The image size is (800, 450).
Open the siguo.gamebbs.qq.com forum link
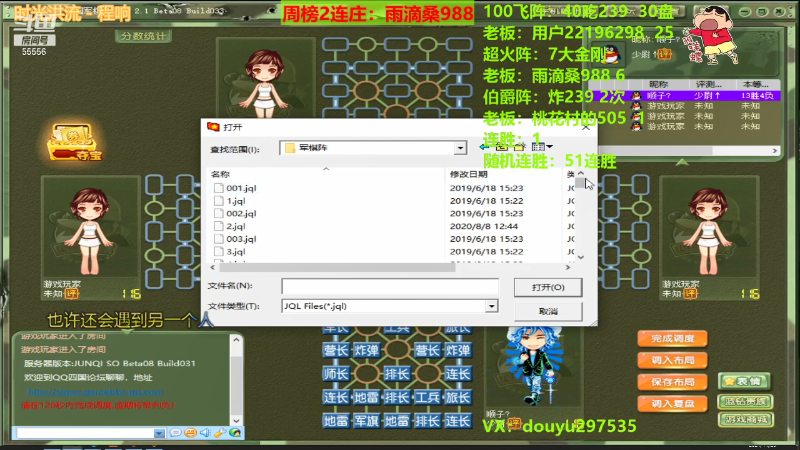point(95,391)
